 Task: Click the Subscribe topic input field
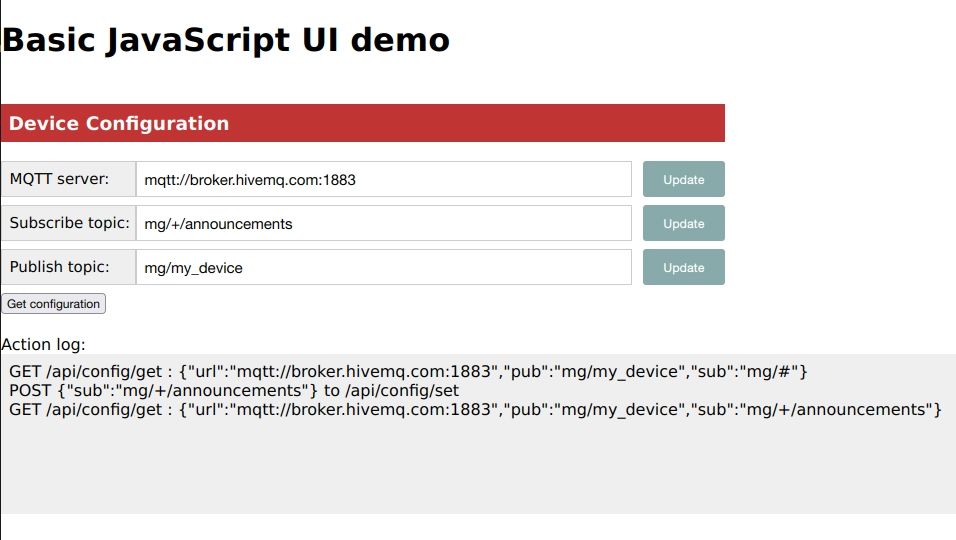383,223
